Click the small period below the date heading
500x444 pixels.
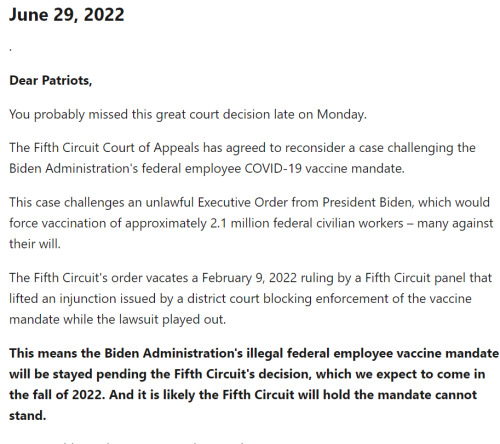[x=11, y=50]
